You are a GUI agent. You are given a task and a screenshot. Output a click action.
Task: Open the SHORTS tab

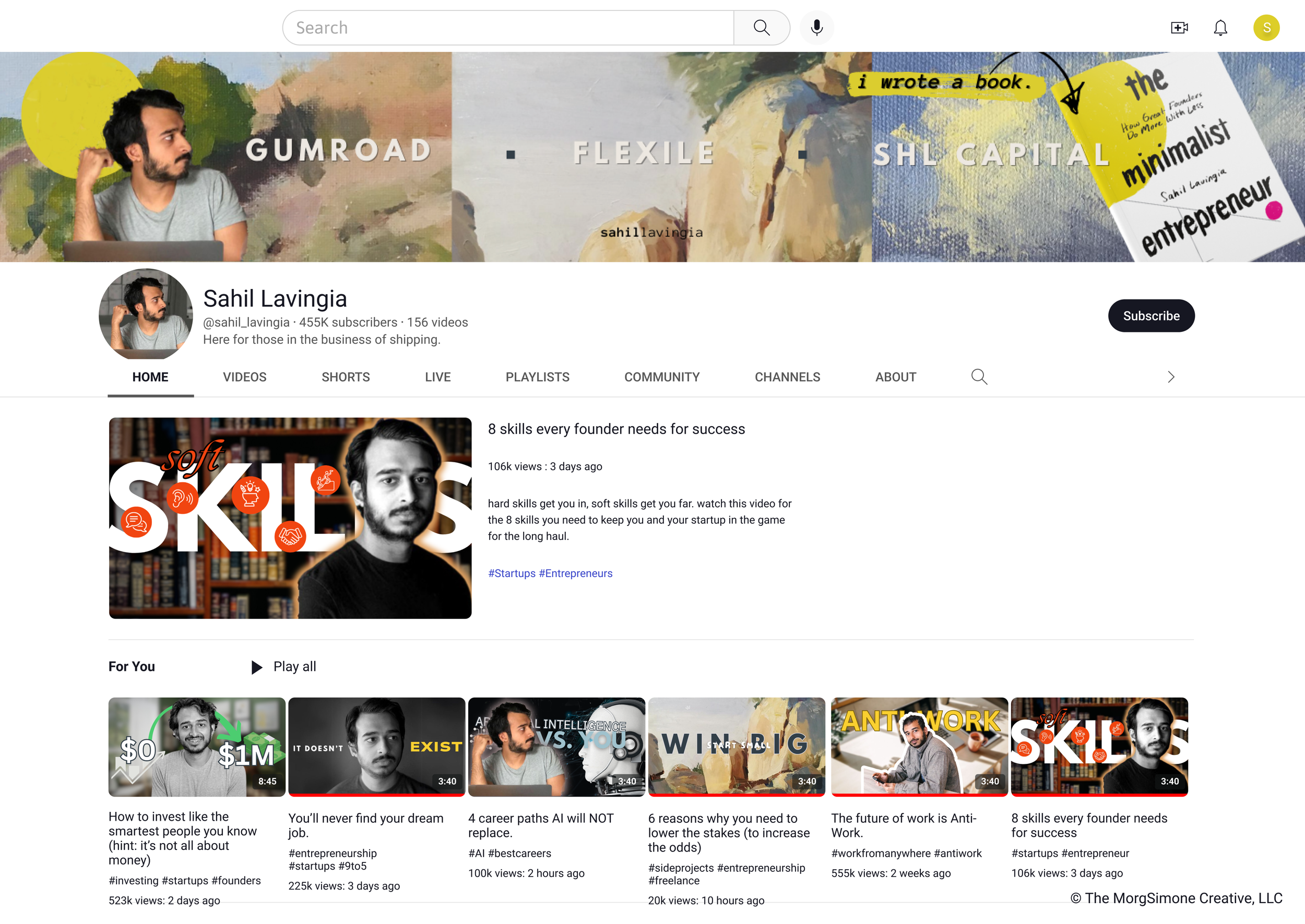pos(346,377)
